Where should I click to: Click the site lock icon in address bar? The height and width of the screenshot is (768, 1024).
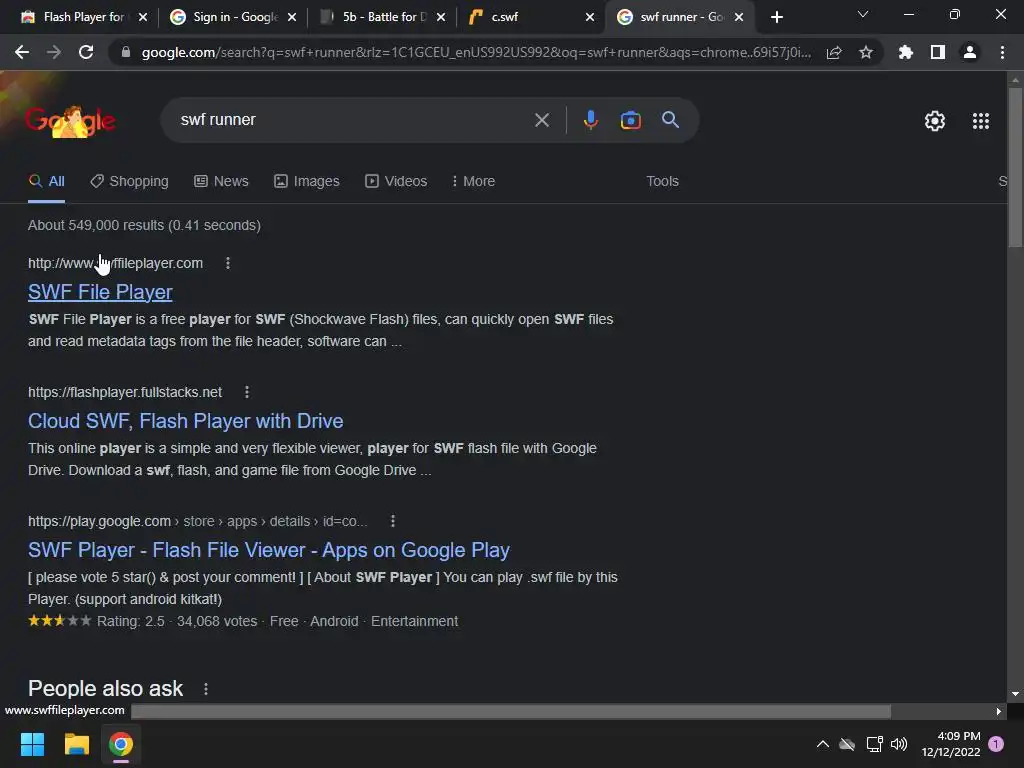(x=126, y=52)
